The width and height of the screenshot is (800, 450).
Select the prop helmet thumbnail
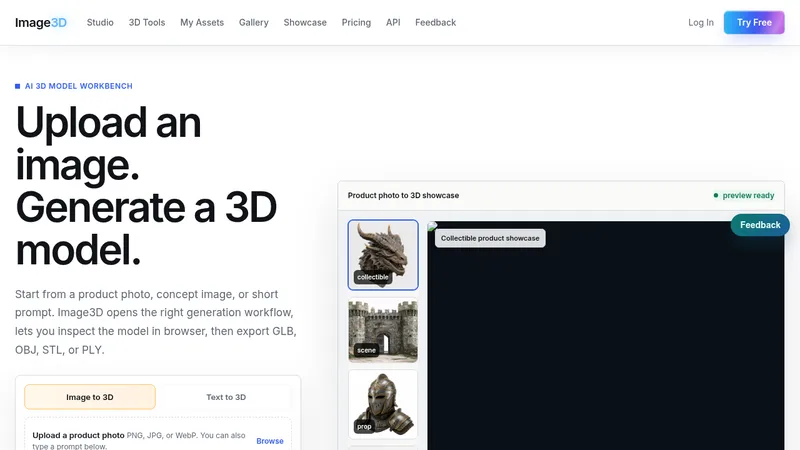coord(383,405)
